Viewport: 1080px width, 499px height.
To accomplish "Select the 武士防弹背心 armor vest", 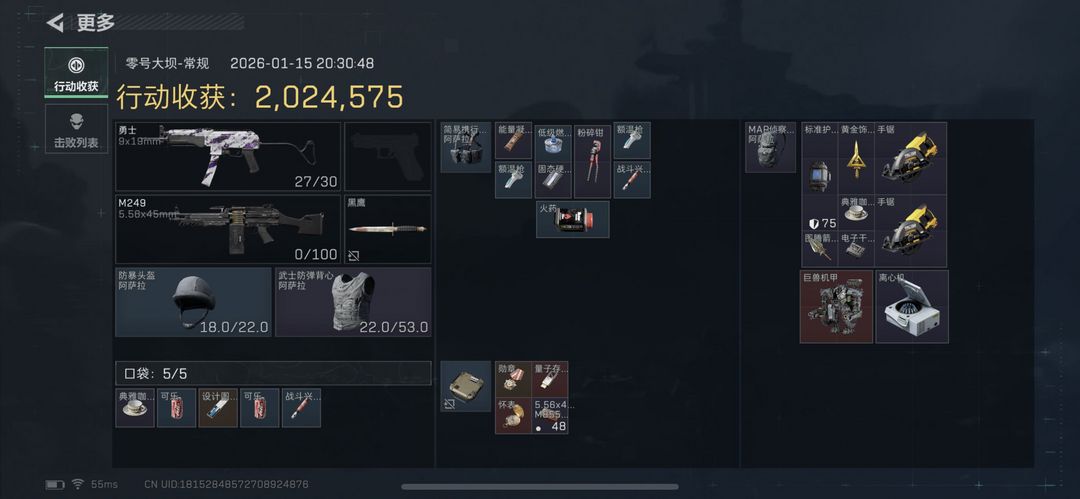I will [x=353, y=302].
